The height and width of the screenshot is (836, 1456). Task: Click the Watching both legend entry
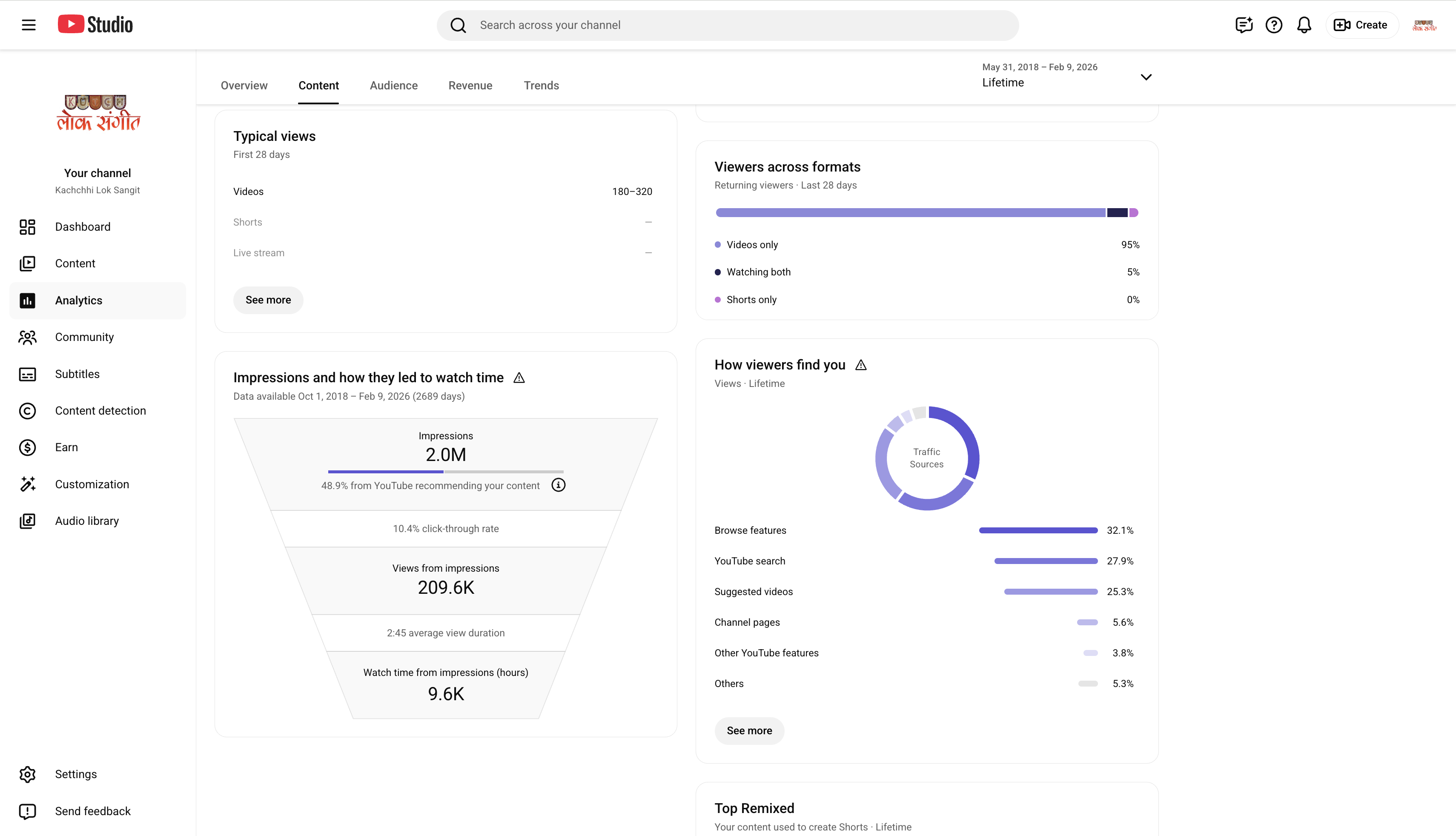(927, 272)
